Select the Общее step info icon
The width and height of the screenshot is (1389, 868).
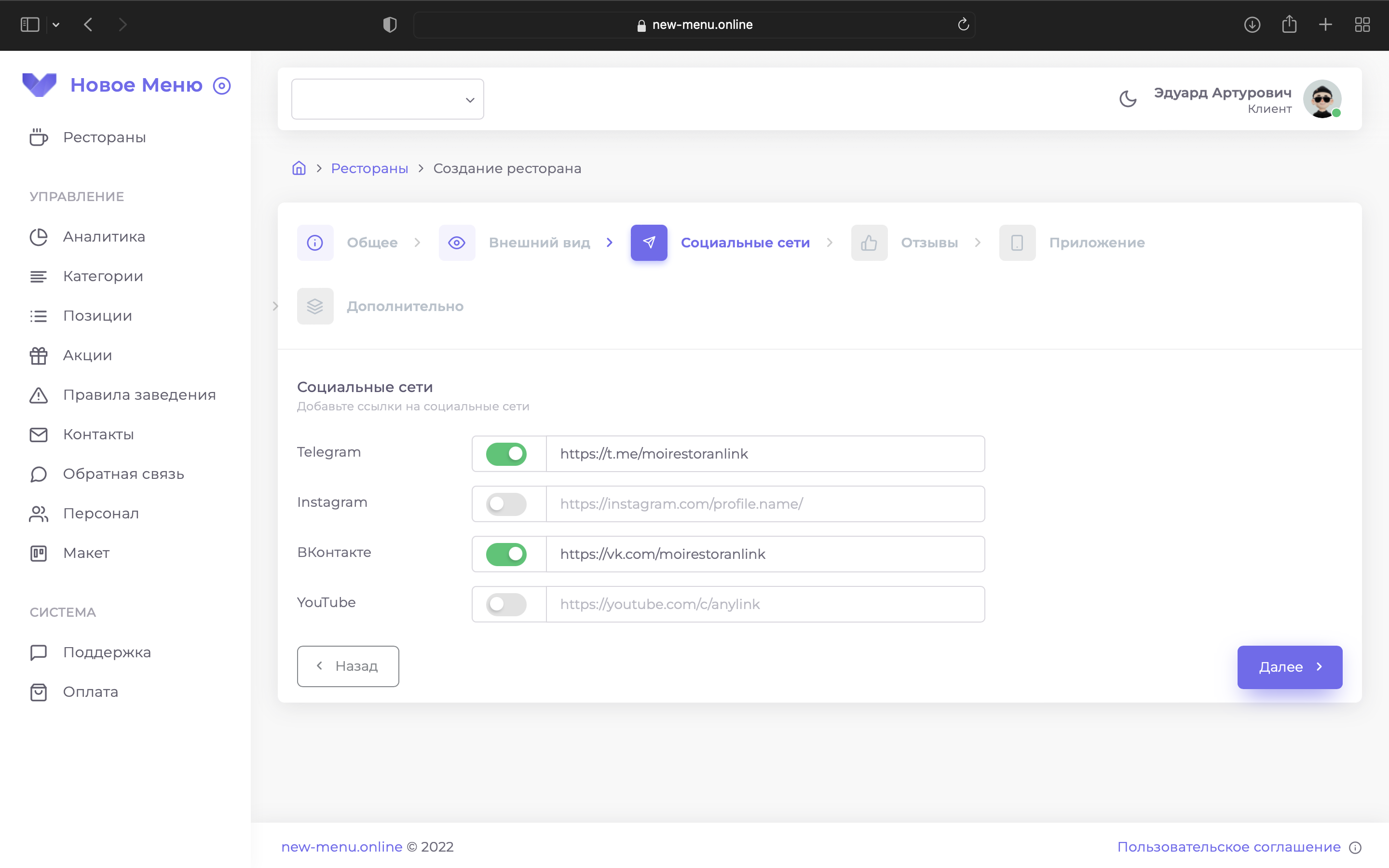pyautogui.click(x=315, y=243)
